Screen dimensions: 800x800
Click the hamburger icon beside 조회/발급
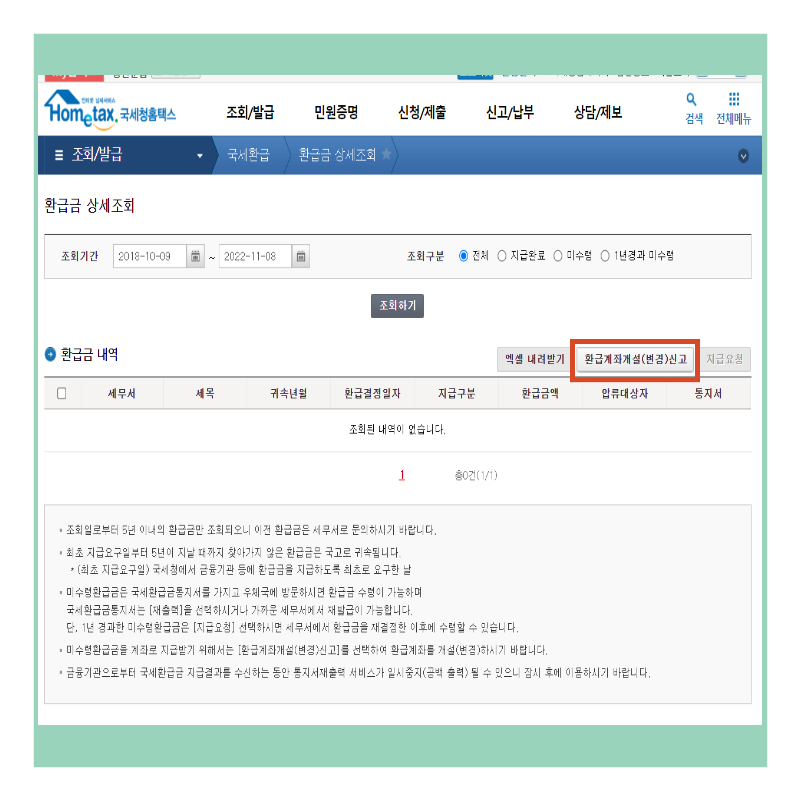(x=58, y=153)
